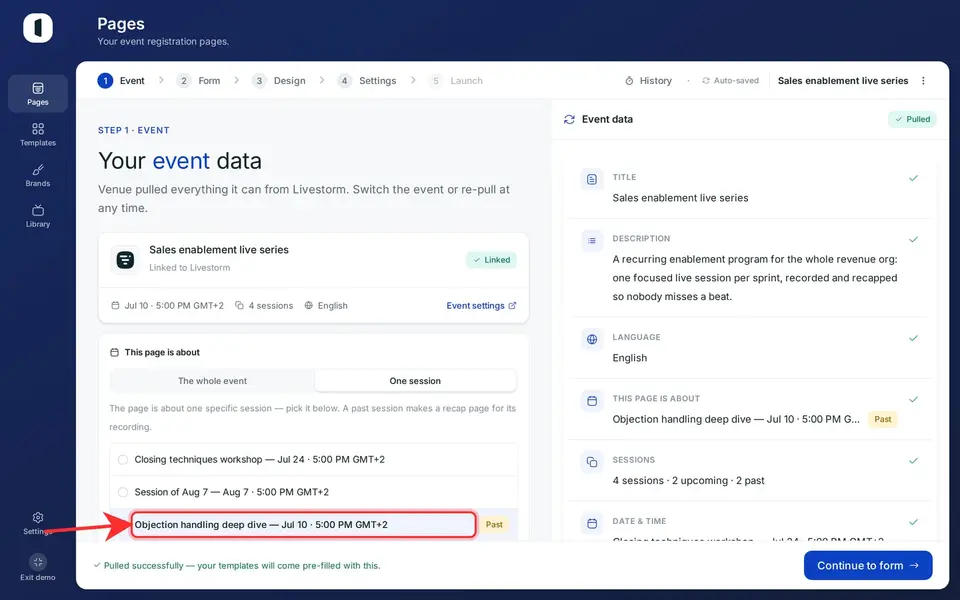
Task: Go to step 5 Launch
Action: tap(456, 81)
